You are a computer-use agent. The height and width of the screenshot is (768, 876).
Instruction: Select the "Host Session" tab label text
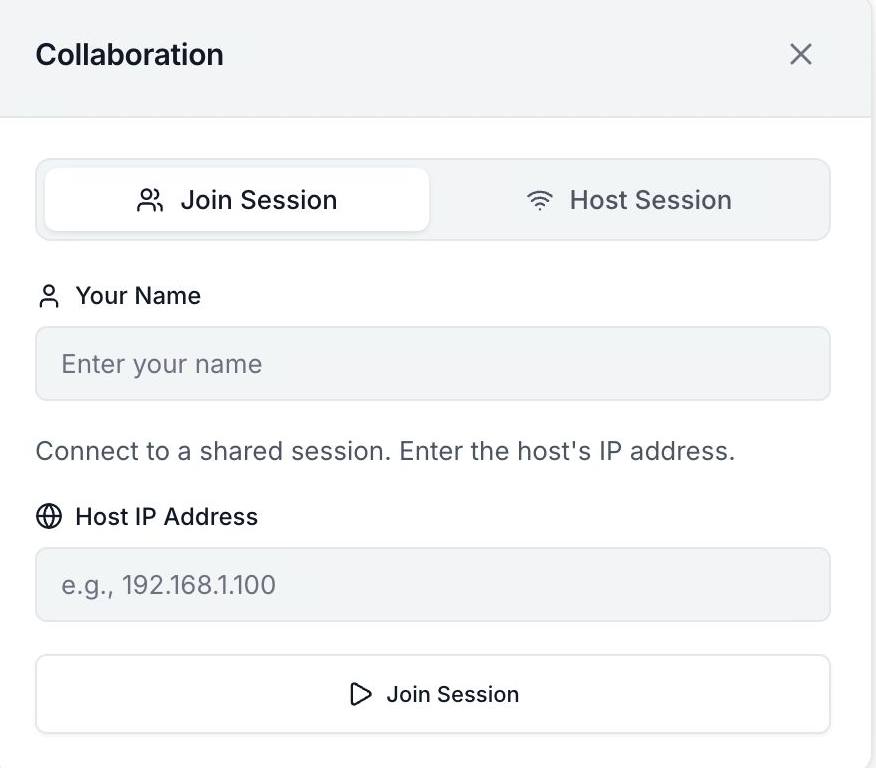click(x=650, y=200)
